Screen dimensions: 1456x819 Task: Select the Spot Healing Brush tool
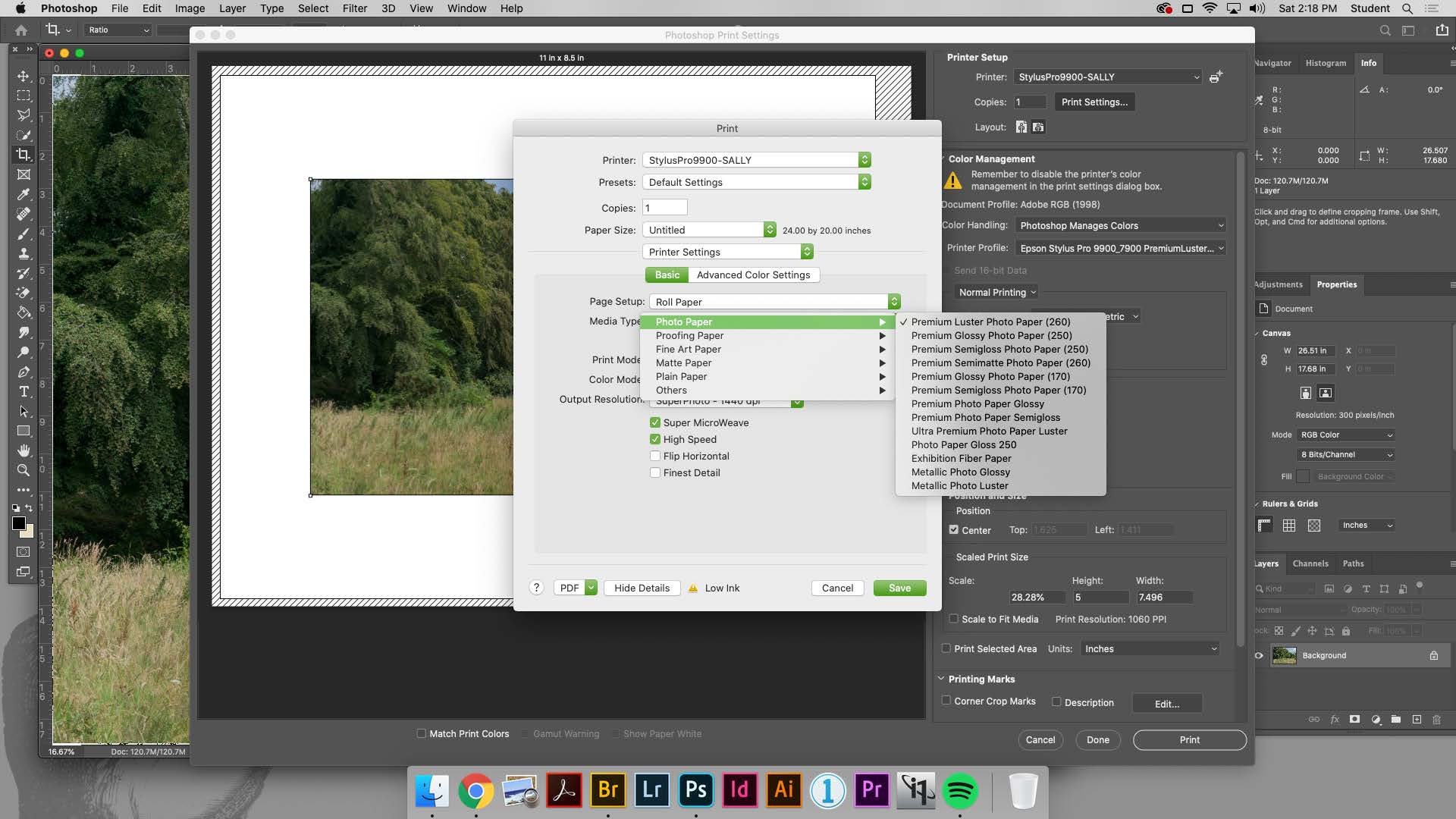tap(24, 214)
